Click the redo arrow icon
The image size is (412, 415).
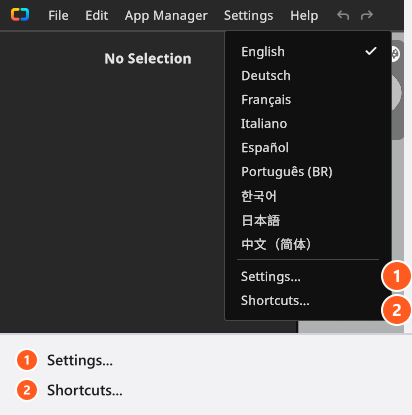(x=367, y=15)
